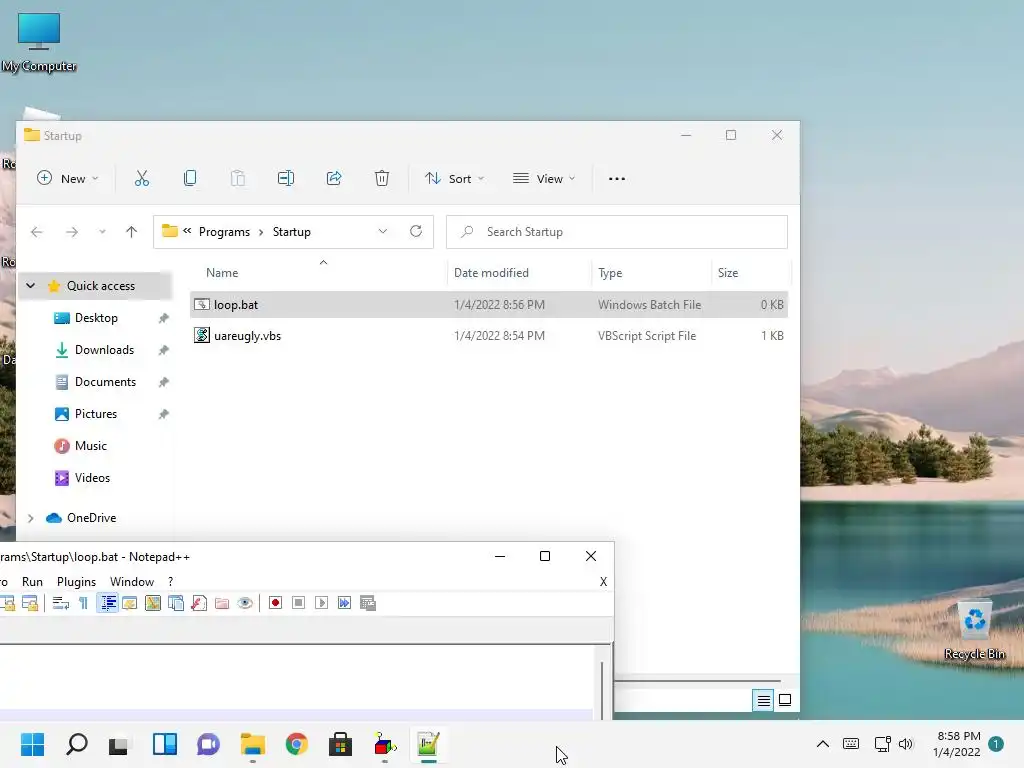Click the loop.bat file icon

click(x=202, y=304)
